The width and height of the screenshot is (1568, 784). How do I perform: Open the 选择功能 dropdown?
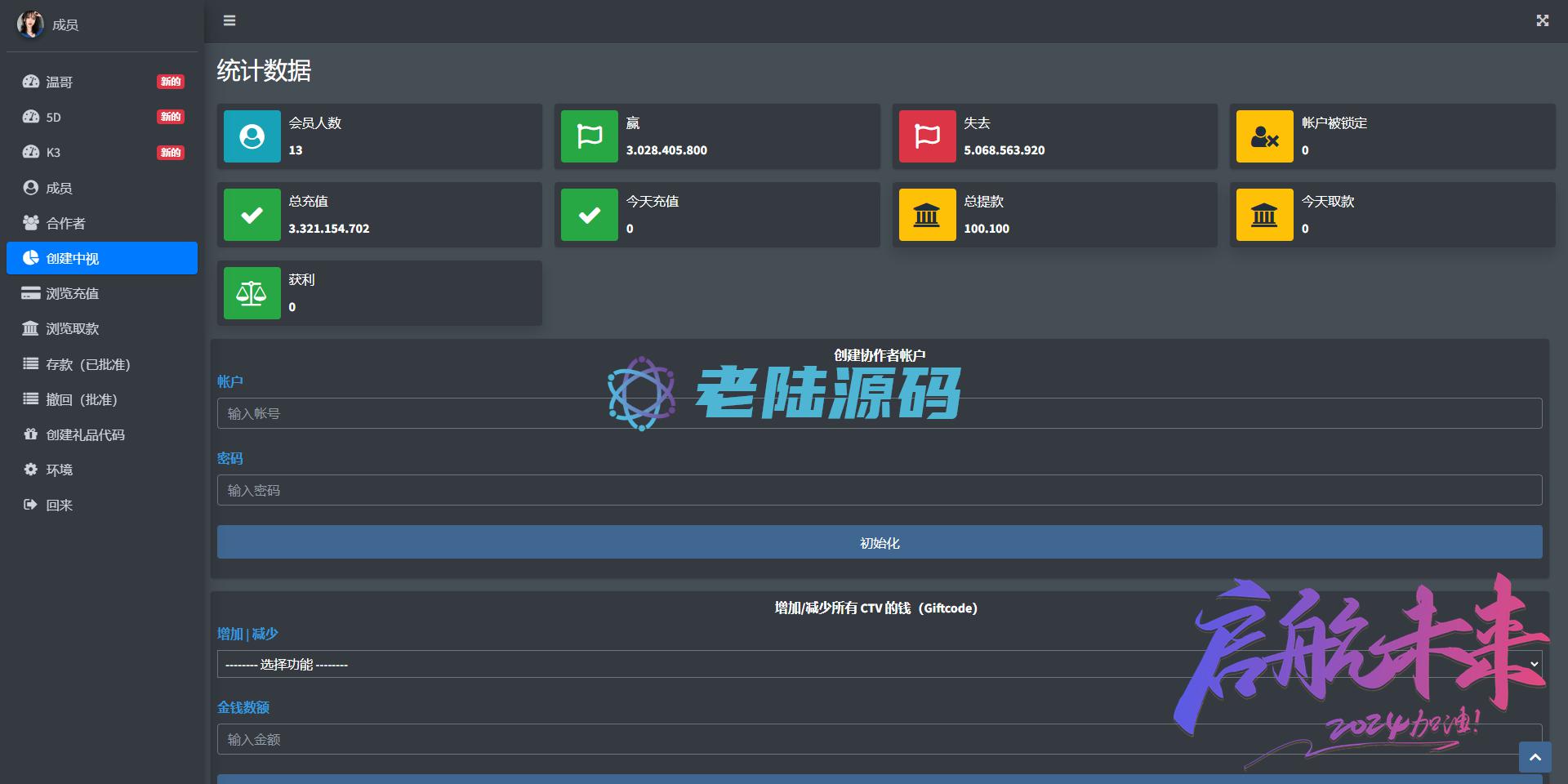pos(880,664)
